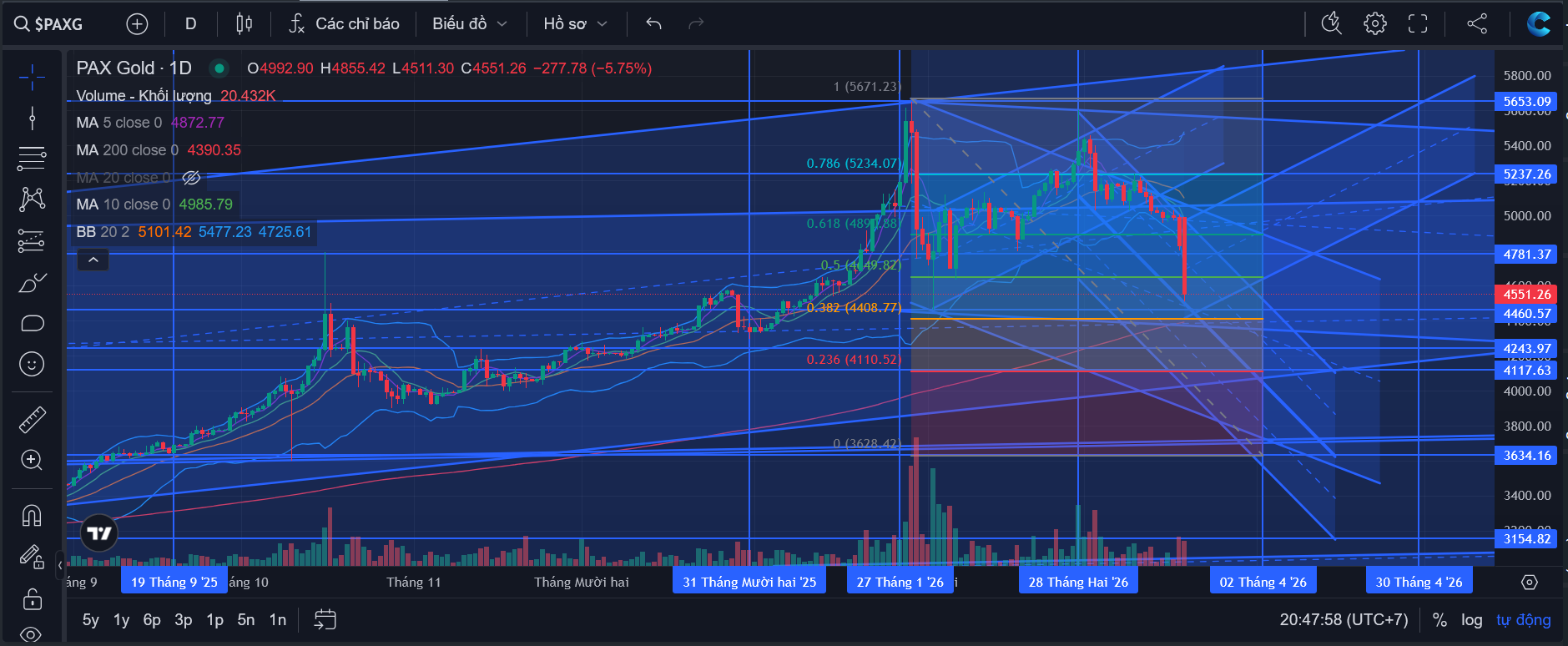
Task: Add a symbol to compare with plus icon
Action: pos(137,24)
